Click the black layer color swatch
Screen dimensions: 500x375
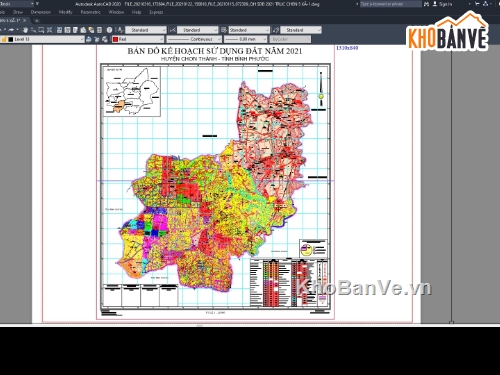(x=11, y=39)
